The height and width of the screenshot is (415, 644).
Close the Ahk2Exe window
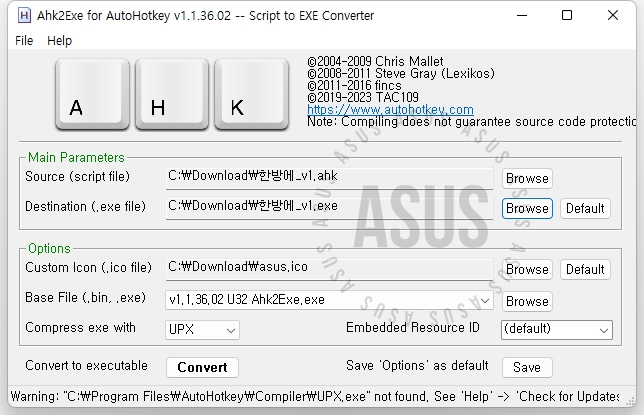[613, 16]
